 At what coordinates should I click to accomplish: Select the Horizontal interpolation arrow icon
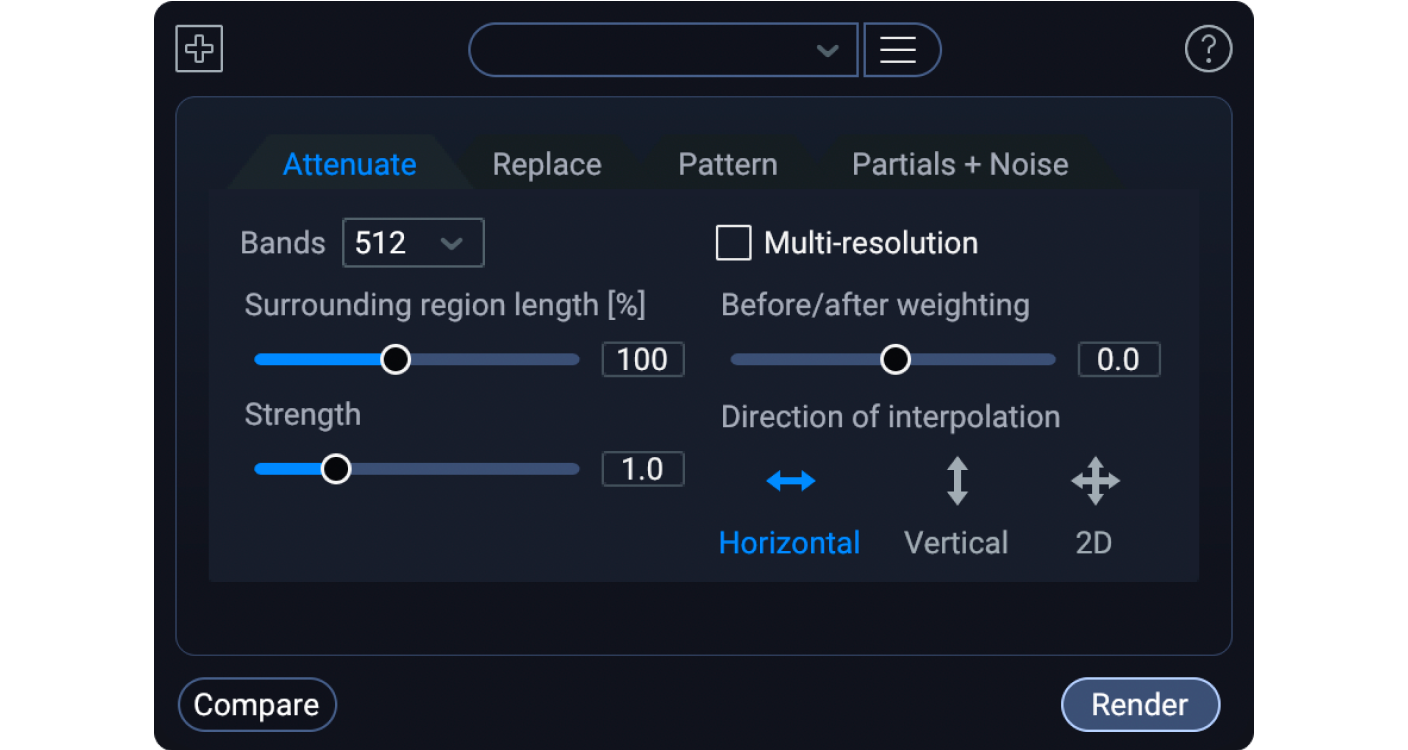click(790, 481)
